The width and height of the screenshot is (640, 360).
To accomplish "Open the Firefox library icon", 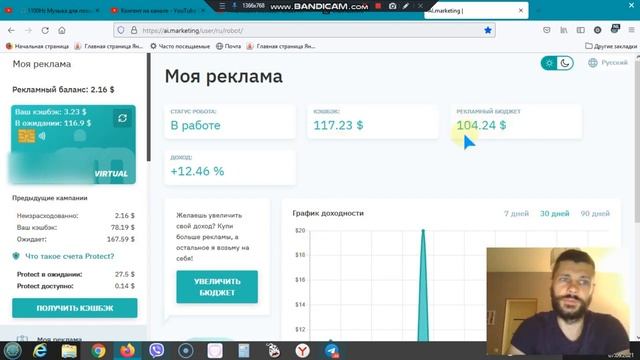I will (564, 30).
